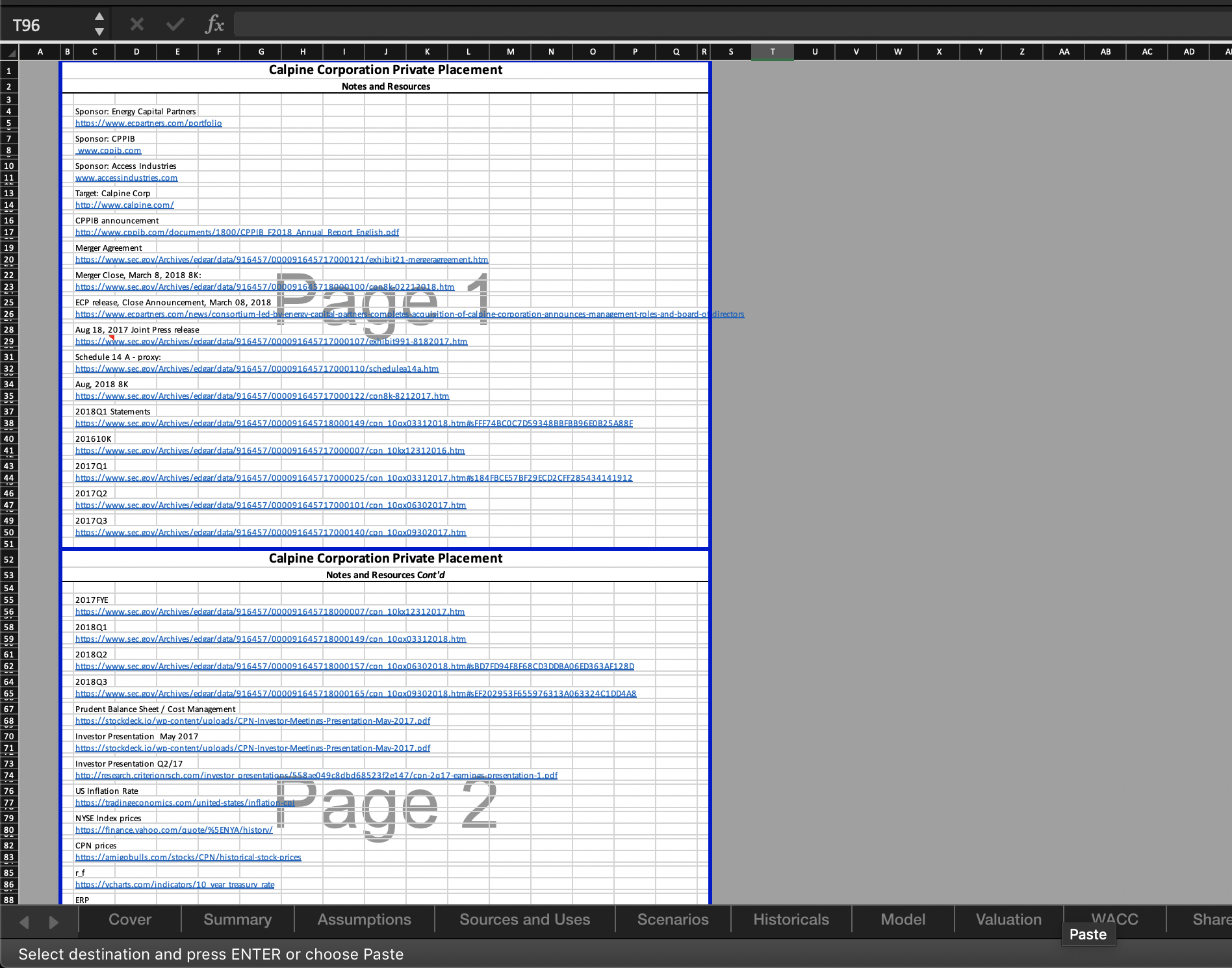The image size is (1232, 968).
Task: Open the ycharts 10 year treasury link
Action: pos(174,885)
